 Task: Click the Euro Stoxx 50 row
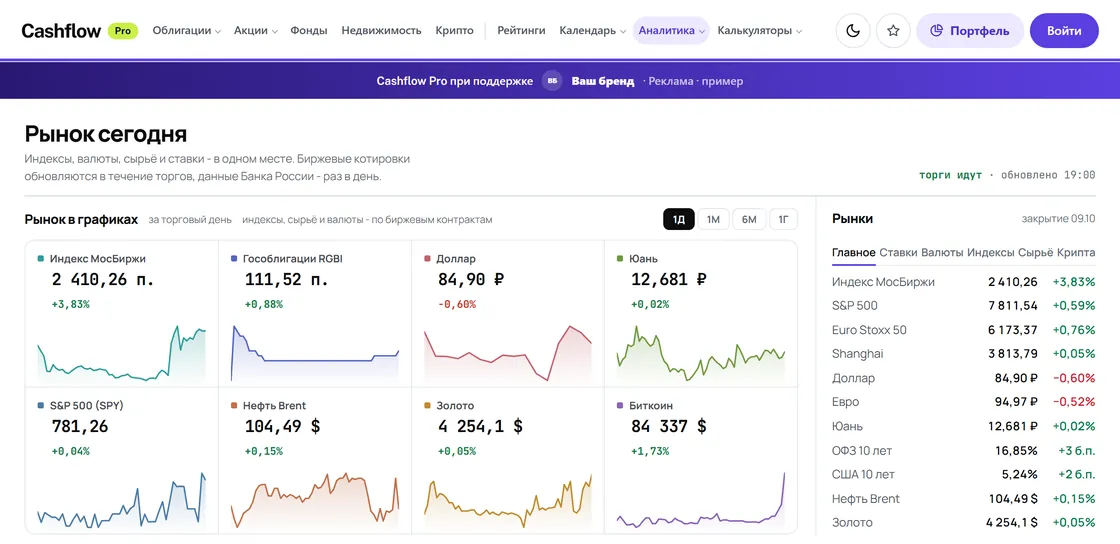pos(964,331)
